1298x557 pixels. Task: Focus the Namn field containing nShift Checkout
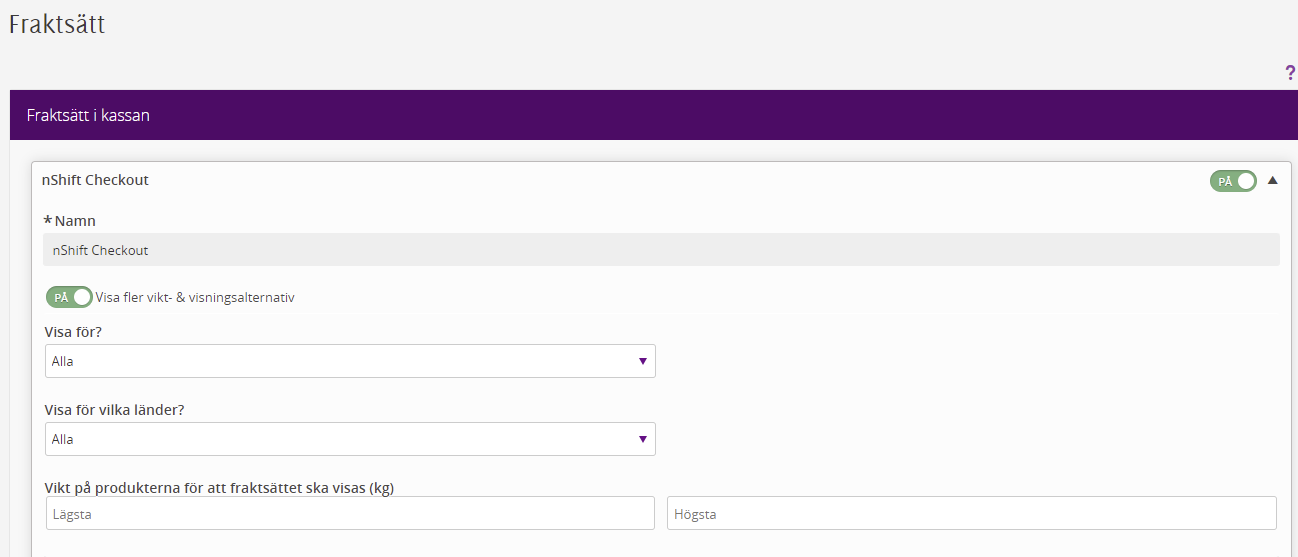[661, 250]
